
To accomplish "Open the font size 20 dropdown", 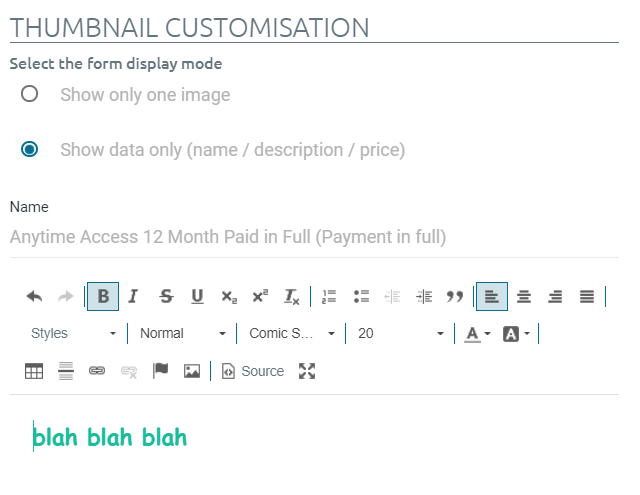I will pyautogui.click(x=399, y=333).
